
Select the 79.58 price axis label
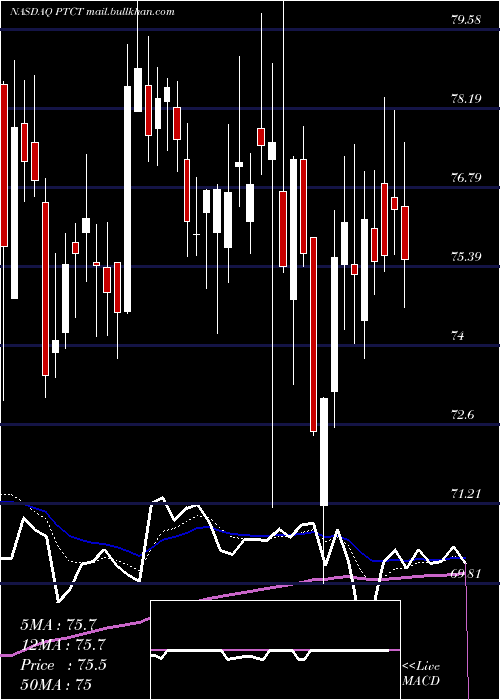(x=466, y=20)
